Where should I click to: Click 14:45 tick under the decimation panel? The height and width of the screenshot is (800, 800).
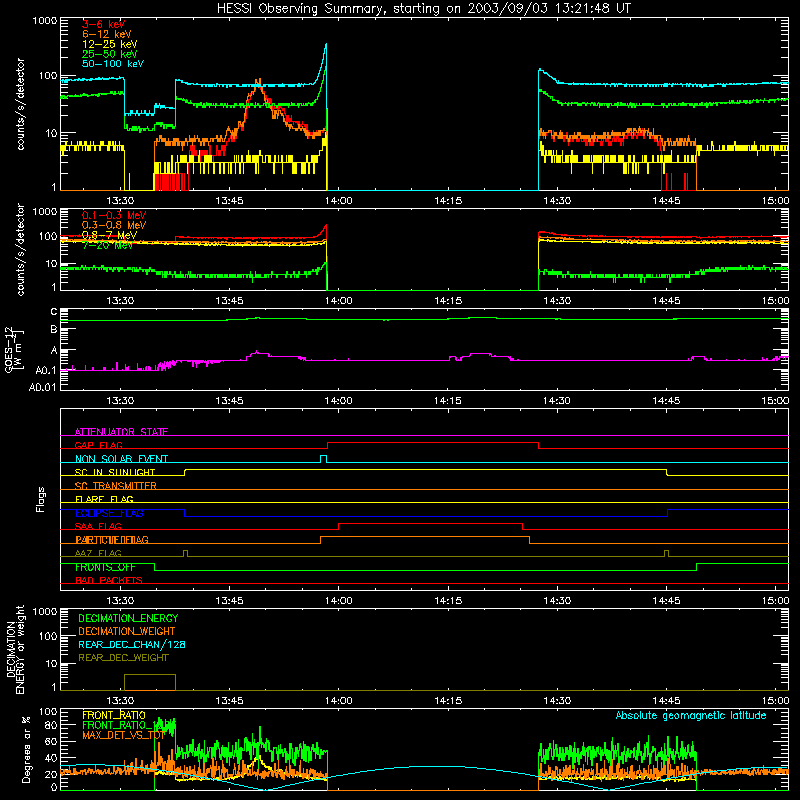[666, 701]
